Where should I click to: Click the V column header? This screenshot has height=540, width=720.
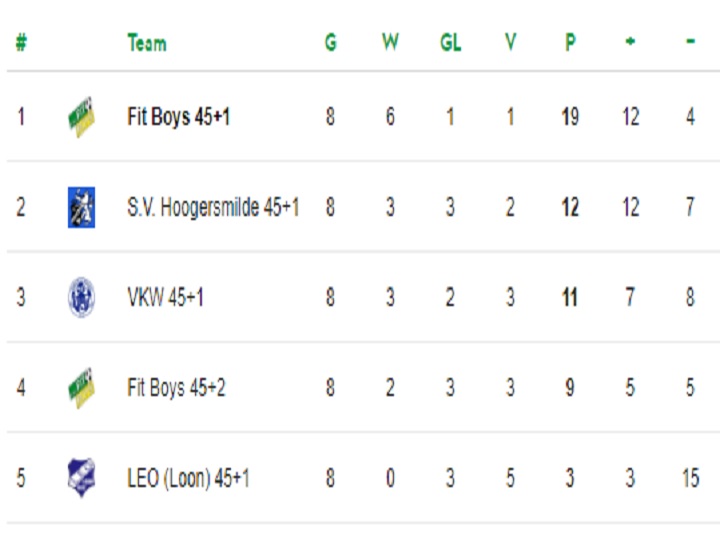point(510,43)
